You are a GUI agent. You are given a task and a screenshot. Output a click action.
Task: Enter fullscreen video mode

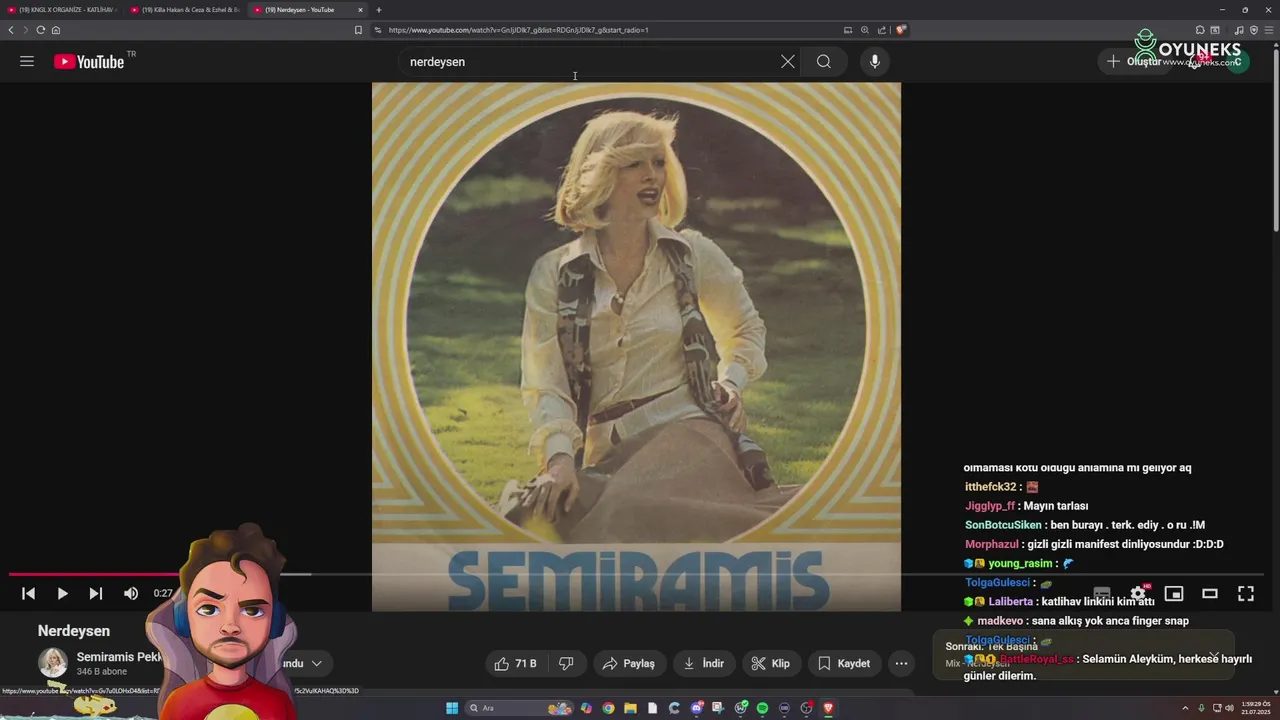[x=1246, y=593]
